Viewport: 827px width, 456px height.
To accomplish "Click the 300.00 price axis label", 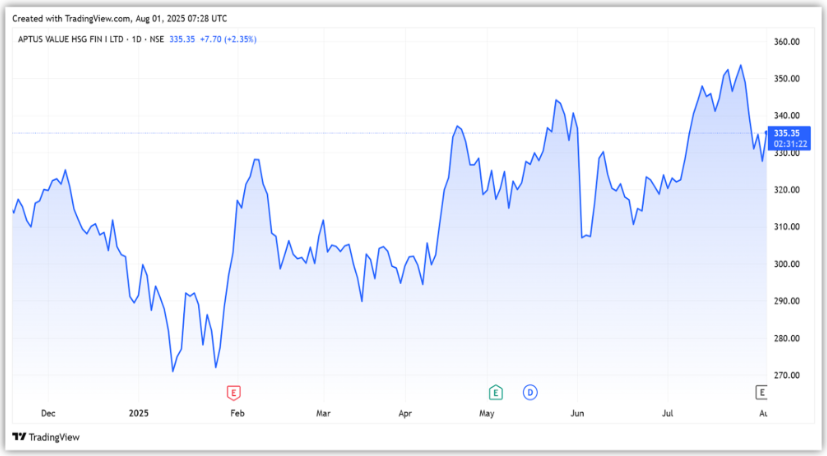I will tap(787, 264).
